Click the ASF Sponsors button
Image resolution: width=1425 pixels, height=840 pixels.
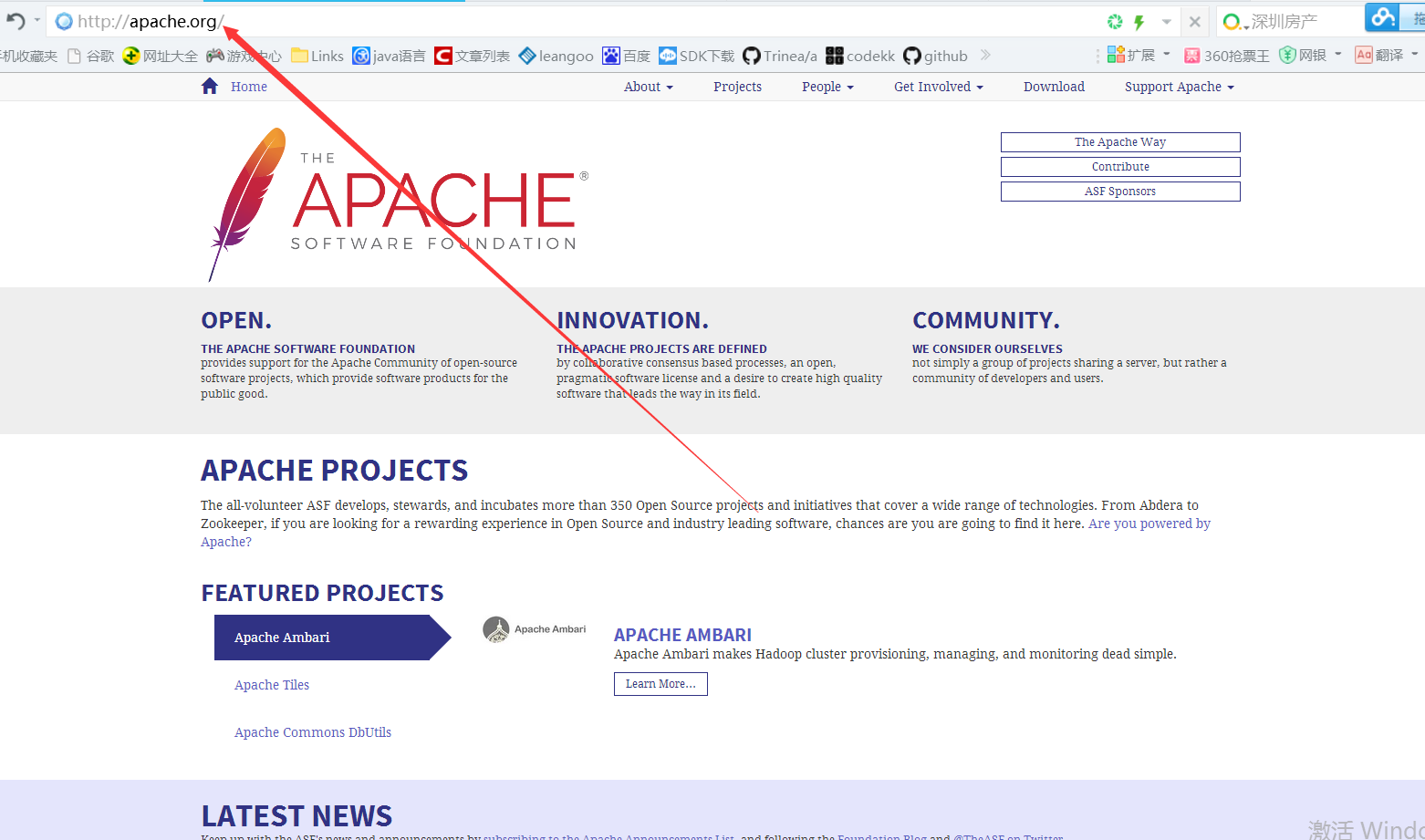pyautogui.click(x=1120, y=192)
